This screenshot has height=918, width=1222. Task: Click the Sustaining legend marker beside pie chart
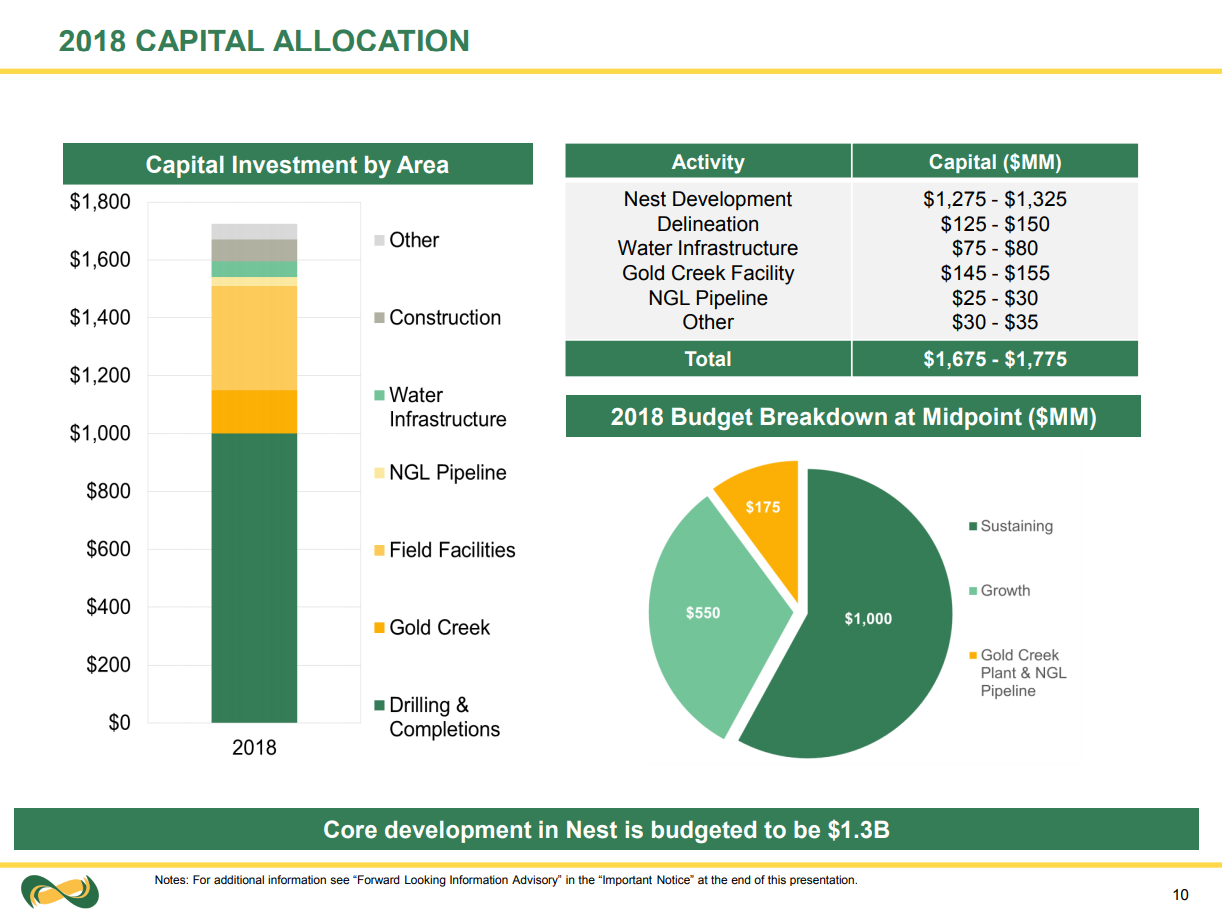[973, 527]
